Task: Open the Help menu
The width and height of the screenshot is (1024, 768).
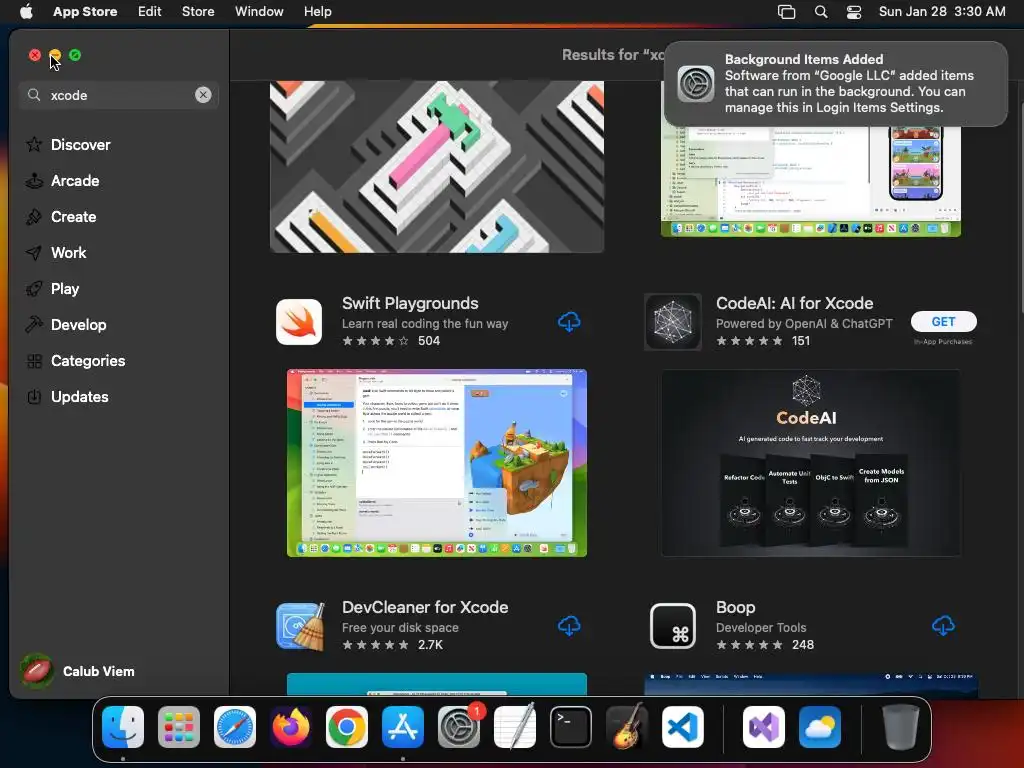Action: (317, 11)
